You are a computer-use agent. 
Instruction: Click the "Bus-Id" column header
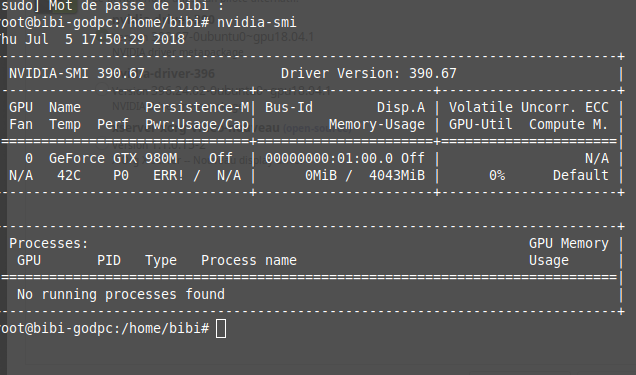click(x=289, y=107)
